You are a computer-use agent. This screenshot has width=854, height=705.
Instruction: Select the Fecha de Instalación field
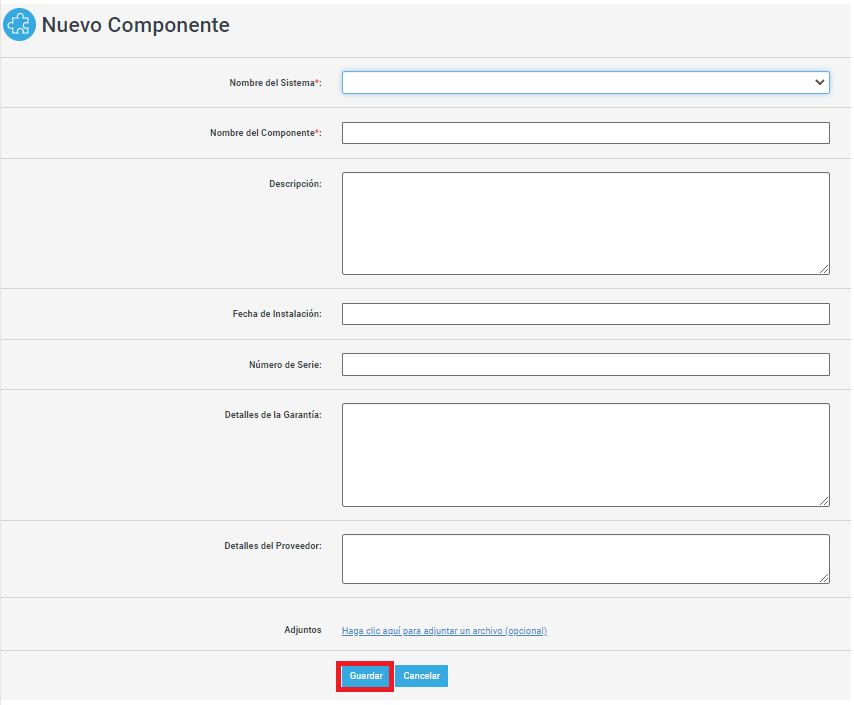tap(585, 314)
